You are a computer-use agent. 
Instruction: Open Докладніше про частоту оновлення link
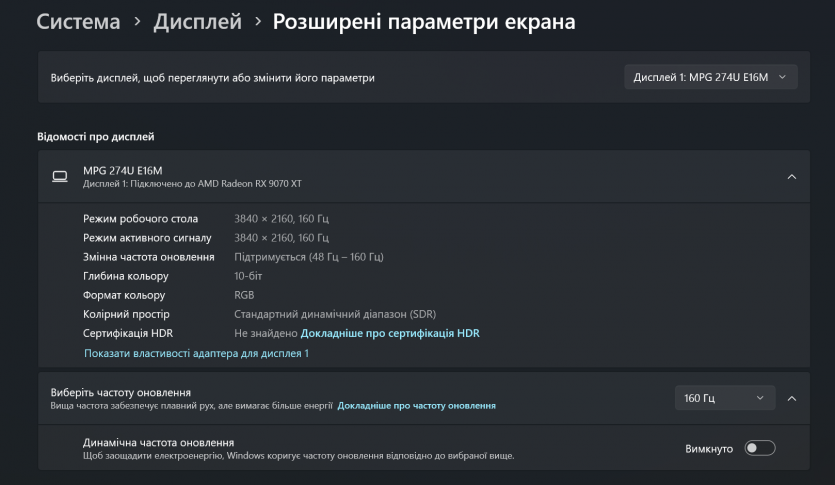click(x=416, y=406)
